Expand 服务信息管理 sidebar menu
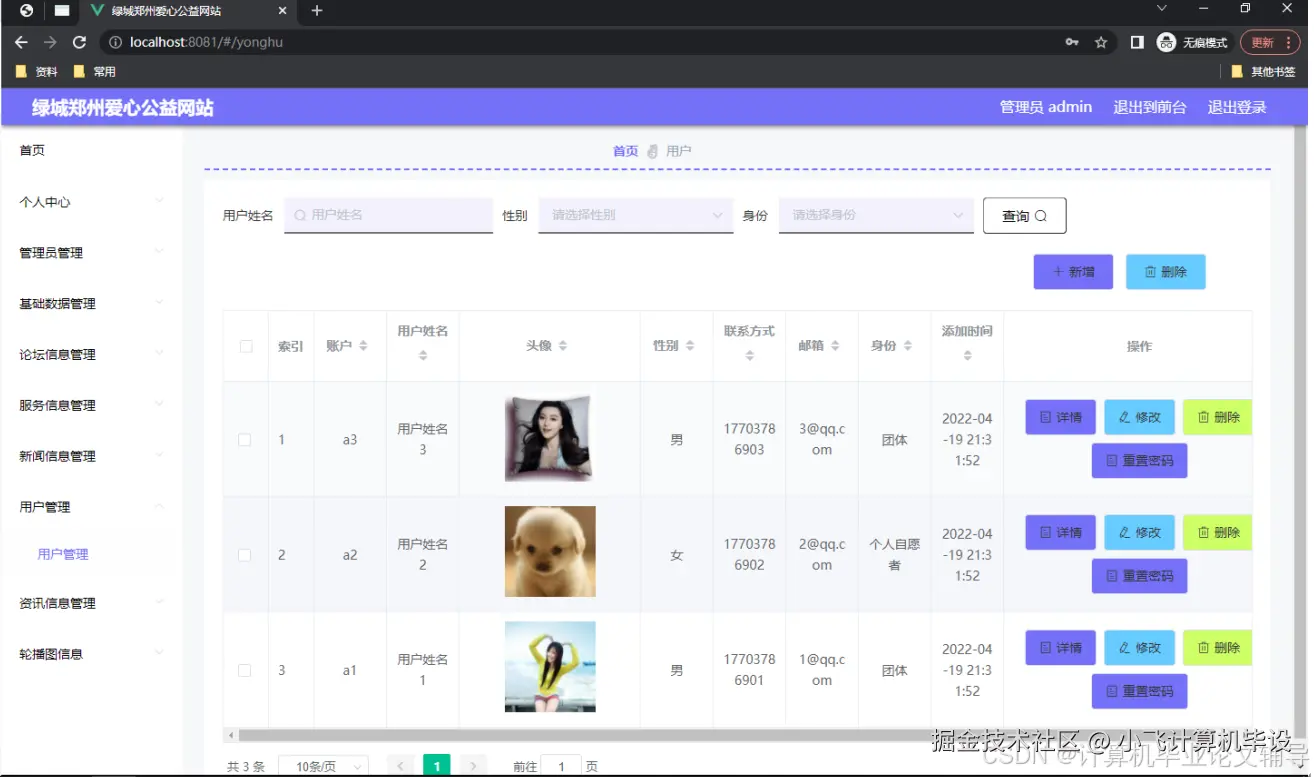 pyautogui.click(x=91, y=405)
